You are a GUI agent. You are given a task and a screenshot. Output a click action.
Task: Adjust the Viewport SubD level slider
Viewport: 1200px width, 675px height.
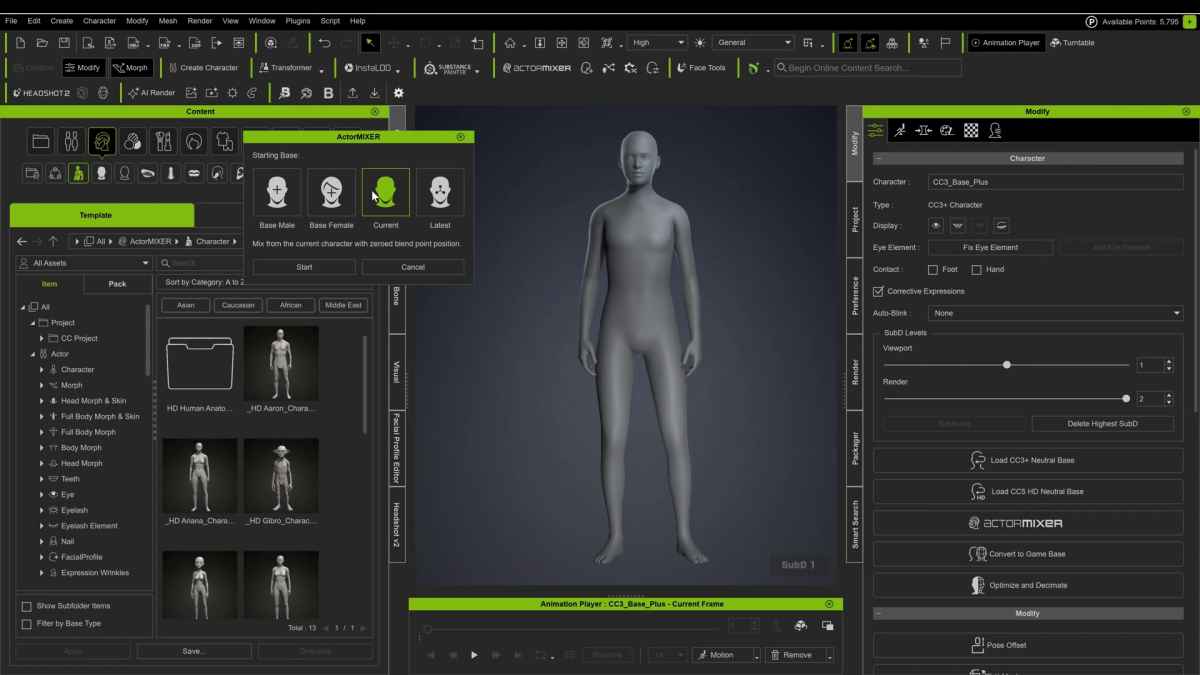[1007, 365]
